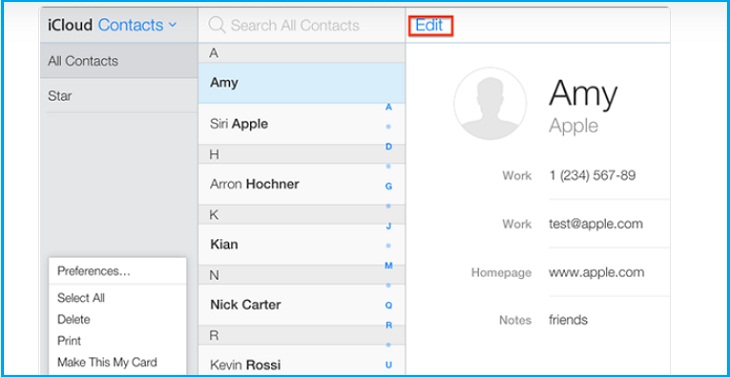Select the Star group in sidebar

[x=119, y=96]
